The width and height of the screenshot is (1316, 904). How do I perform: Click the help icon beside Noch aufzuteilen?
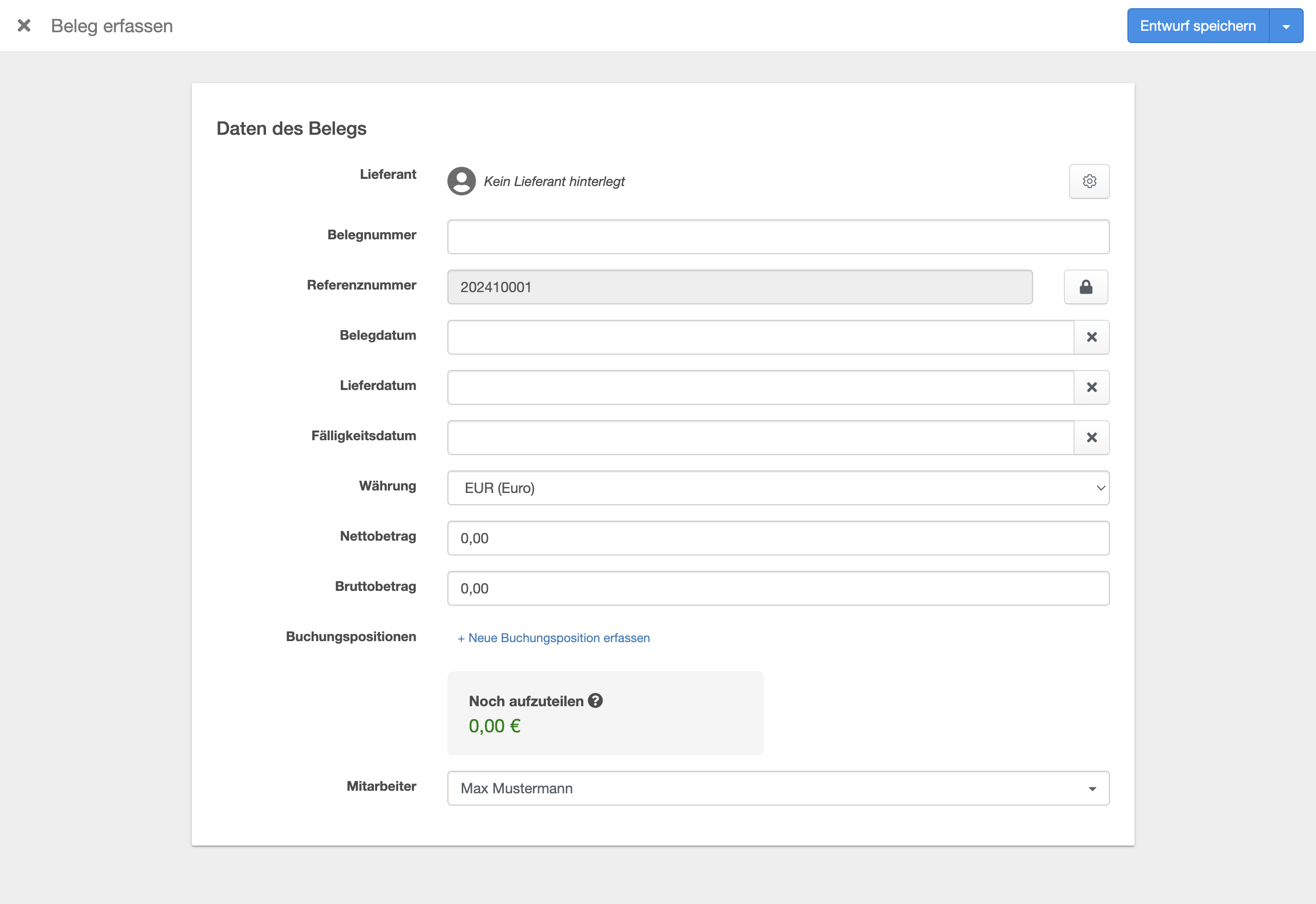coord(594,701)
